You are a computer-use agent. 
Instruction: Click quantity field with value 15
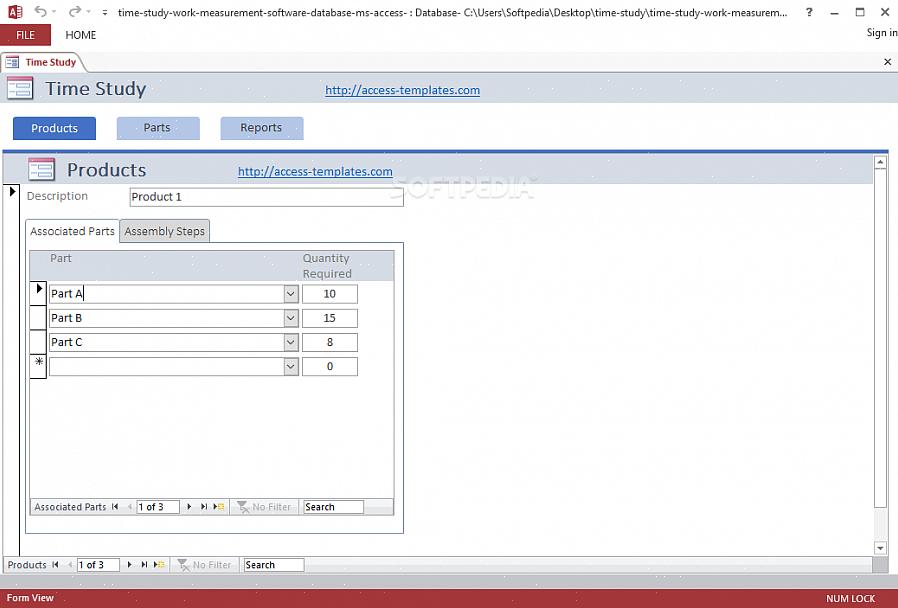(330, 318)
